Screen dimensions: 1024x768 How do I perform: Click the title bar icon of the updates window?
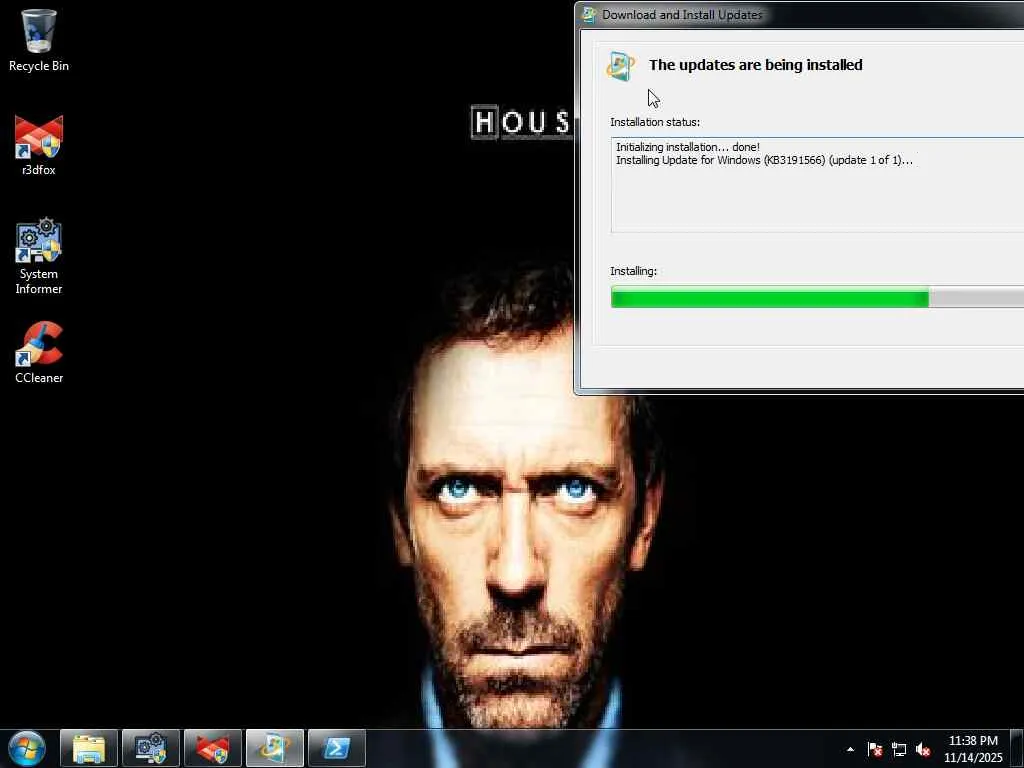(x=589, y=14)
